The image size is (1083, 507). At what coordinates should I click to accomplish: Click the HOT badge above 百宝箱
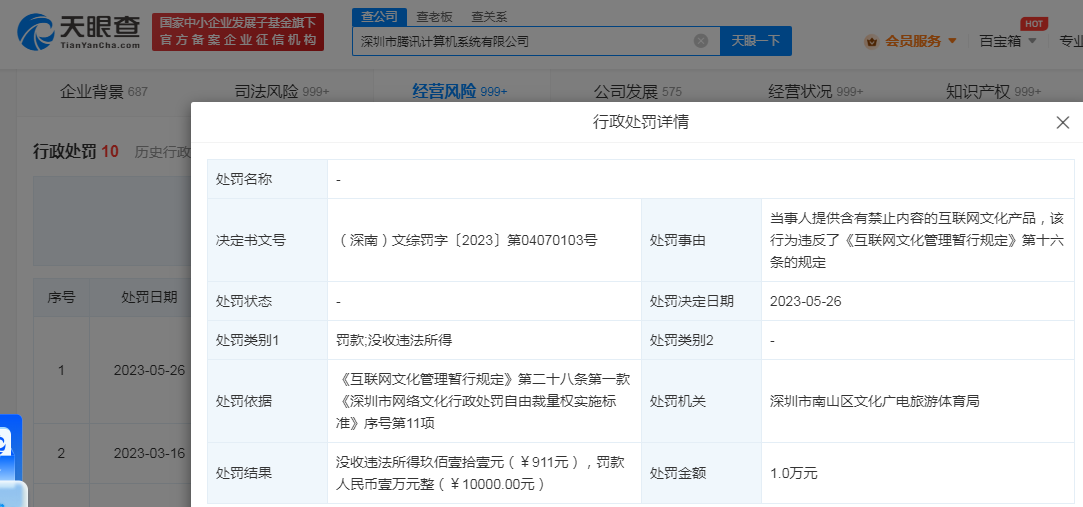click(1033, 23)
